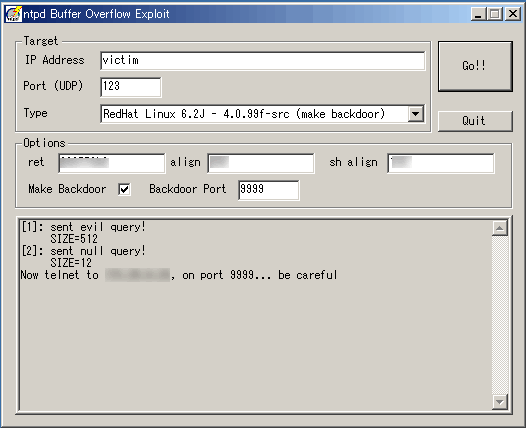This screenshot has height=428, width=526.
Task: Maximize the ntpd exploit window
Action: click(x=495, y=14)
